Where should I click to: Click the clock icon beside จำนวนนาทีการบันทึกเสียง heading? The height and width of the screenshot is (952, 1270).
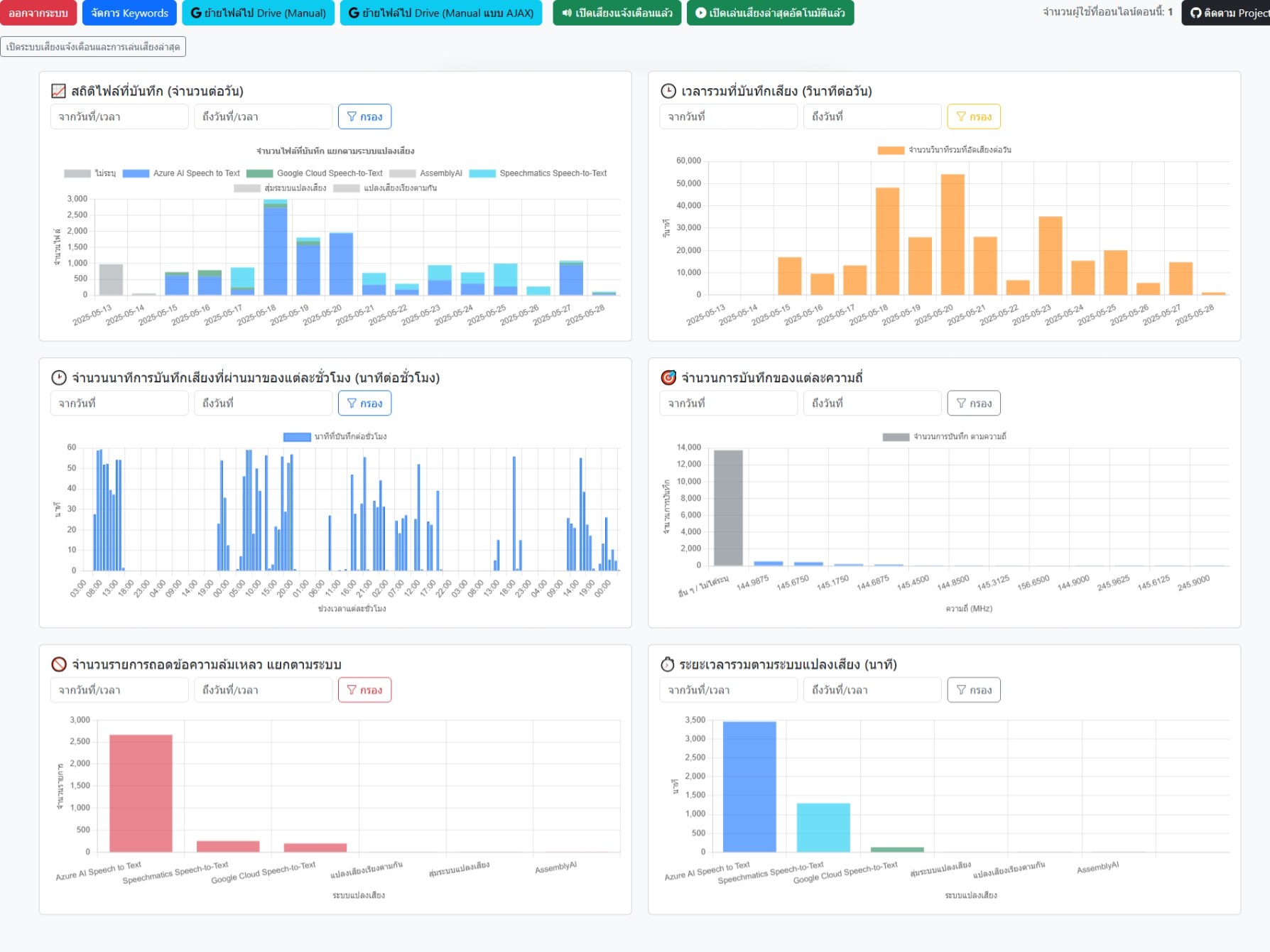(59, 377)
